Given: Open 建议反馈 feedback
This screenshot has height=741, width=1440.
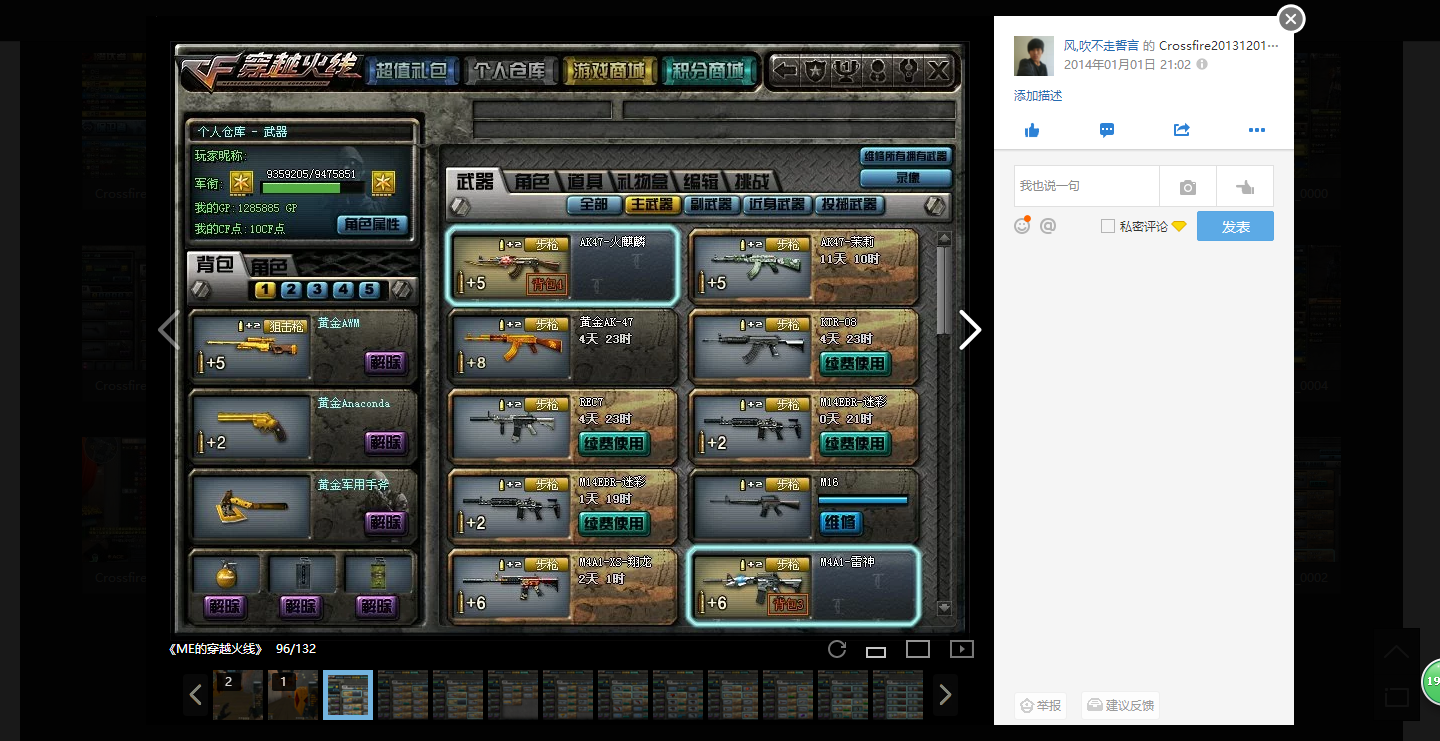Looking at the screenshot, I should (1120, 705).
